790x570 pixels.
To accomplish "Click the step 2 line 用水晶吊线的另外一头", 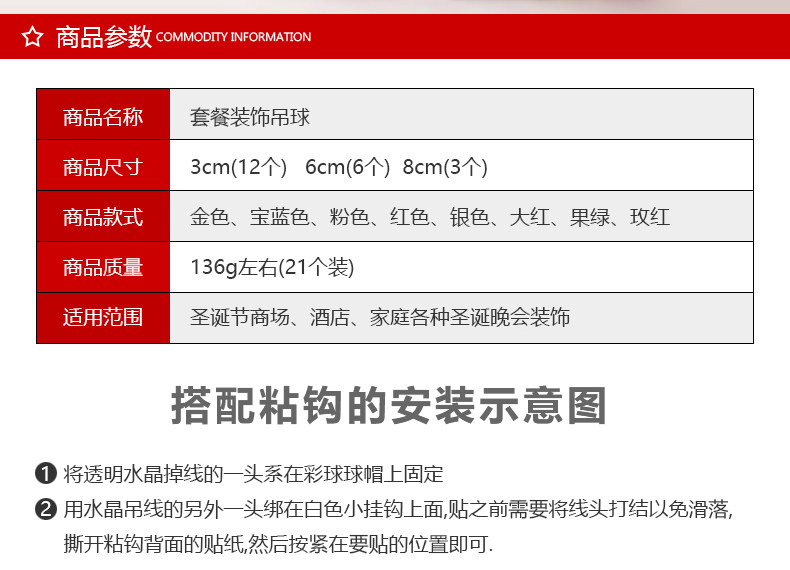I will point(398,510).
